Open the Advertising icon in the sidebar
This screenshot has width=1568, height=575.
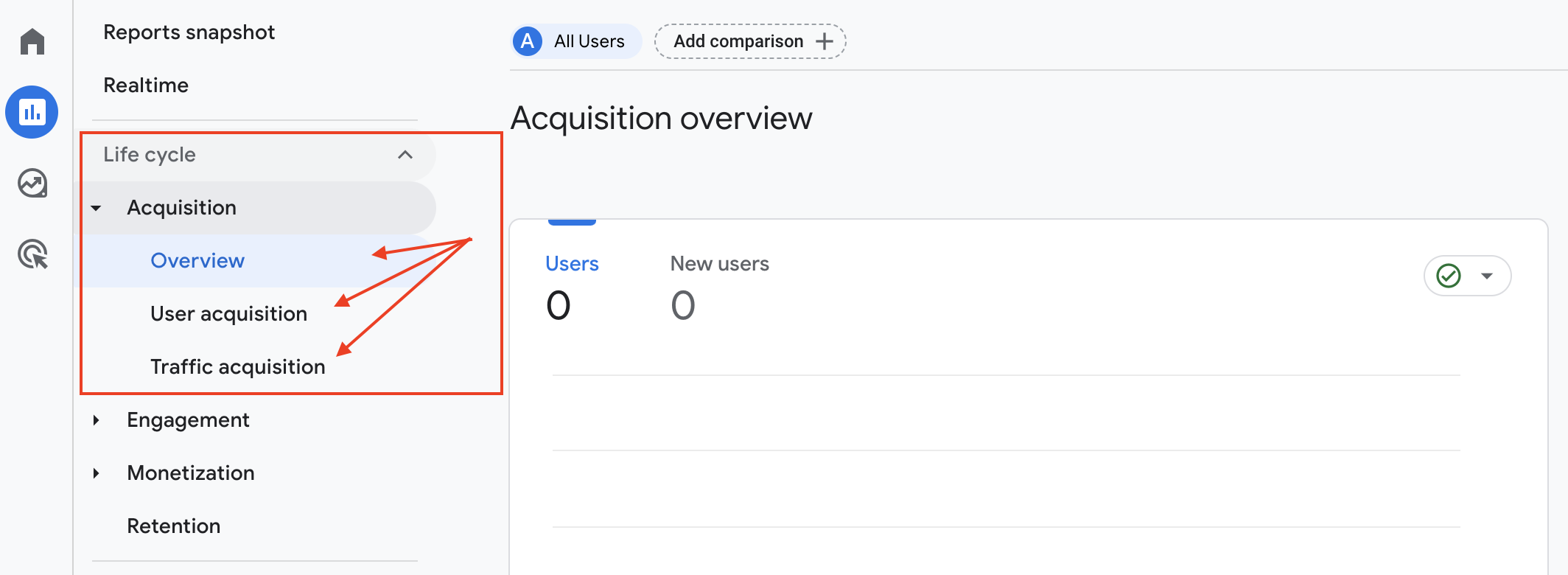click(32, 254)
